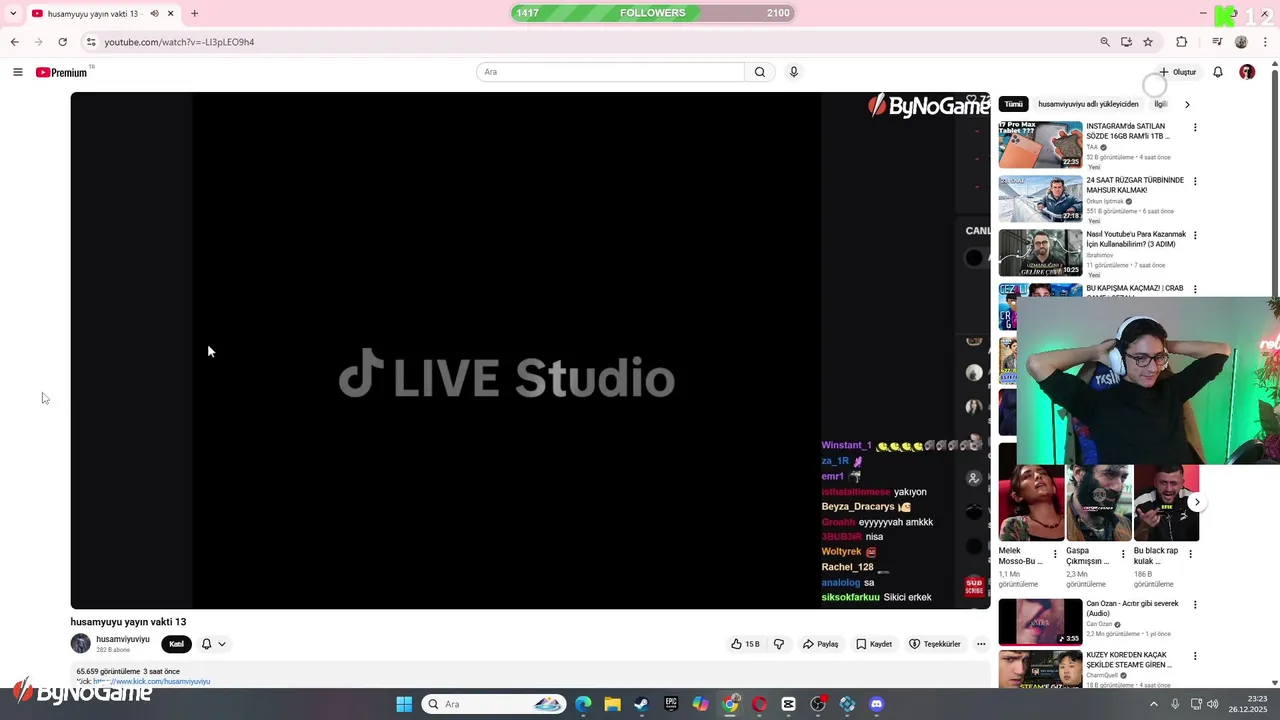Select the Tümü filter chip
Screen dimensions: 1280x720
coord(1014,104)
